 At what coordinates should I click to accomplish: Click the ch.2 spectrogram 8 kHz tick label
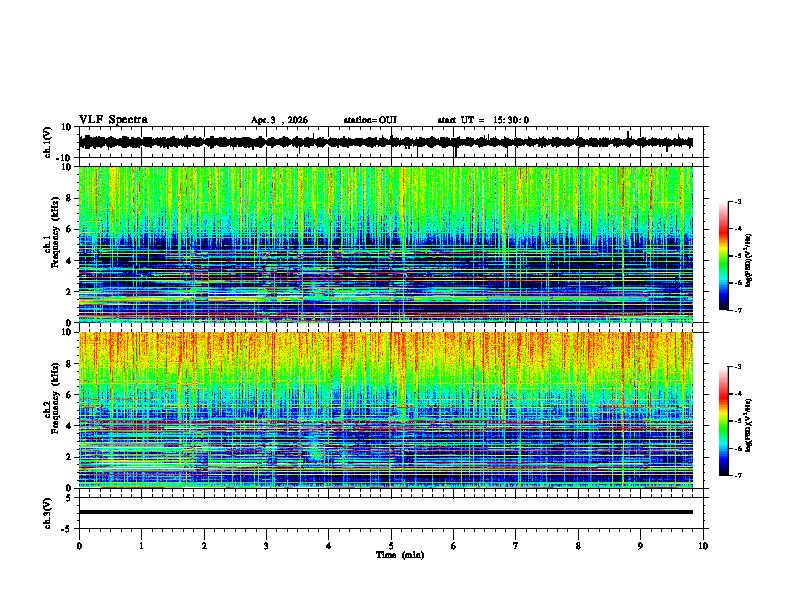pyautogui.click(x=69, y=364)
